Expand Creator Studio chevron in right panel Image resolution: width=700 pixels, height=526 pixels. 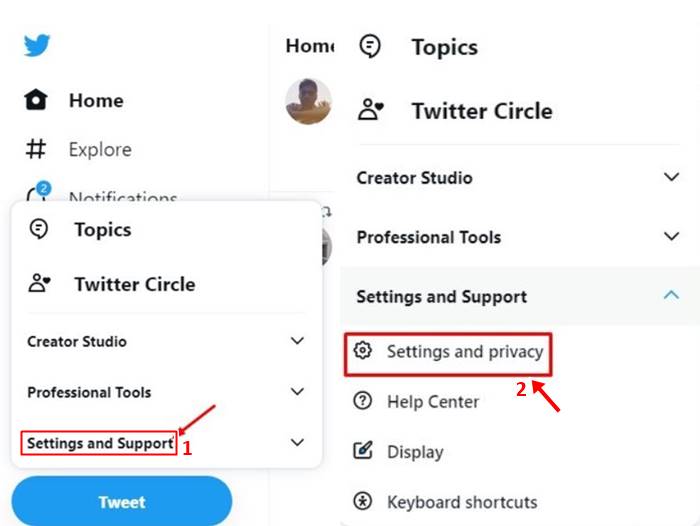pos(671,178)
